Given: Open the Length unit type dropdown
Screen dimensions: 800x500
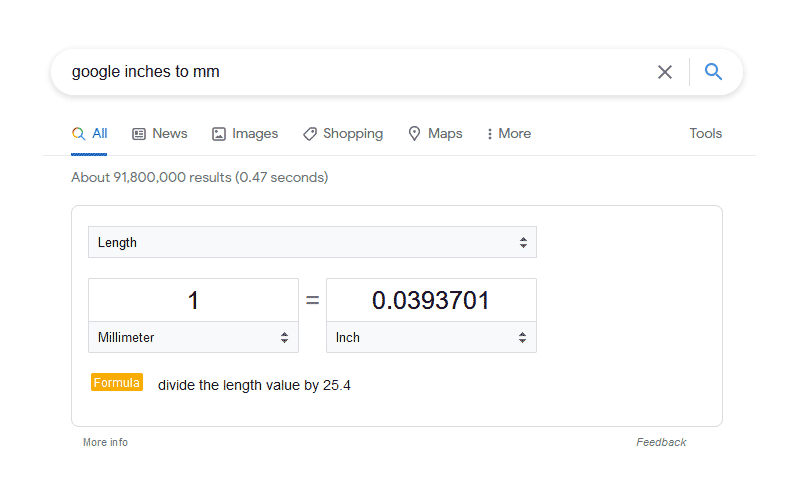Looking at the screenshot, I should coord(312,242).
